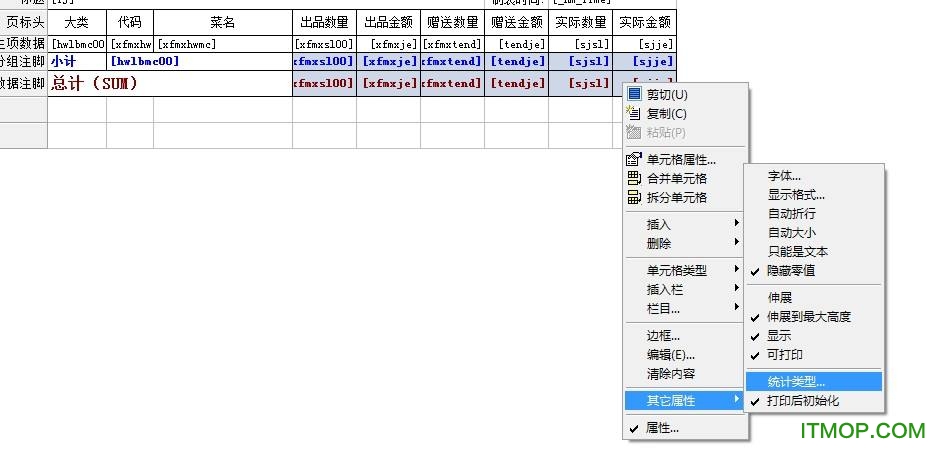Viewport: 931px width, 456px height.
Task: Select the 大类 column header cell
Action: [77, 23]
